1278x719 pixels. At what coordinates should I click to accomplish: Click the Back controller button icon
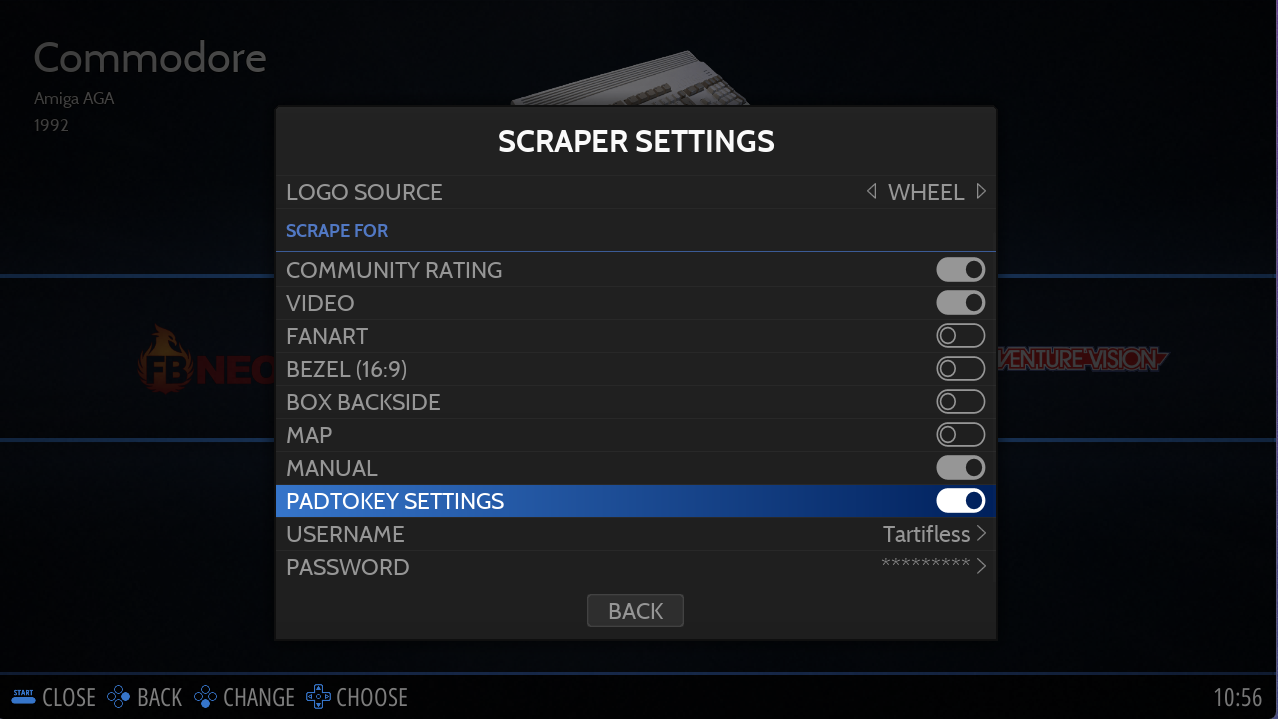[x=119, y=697]
